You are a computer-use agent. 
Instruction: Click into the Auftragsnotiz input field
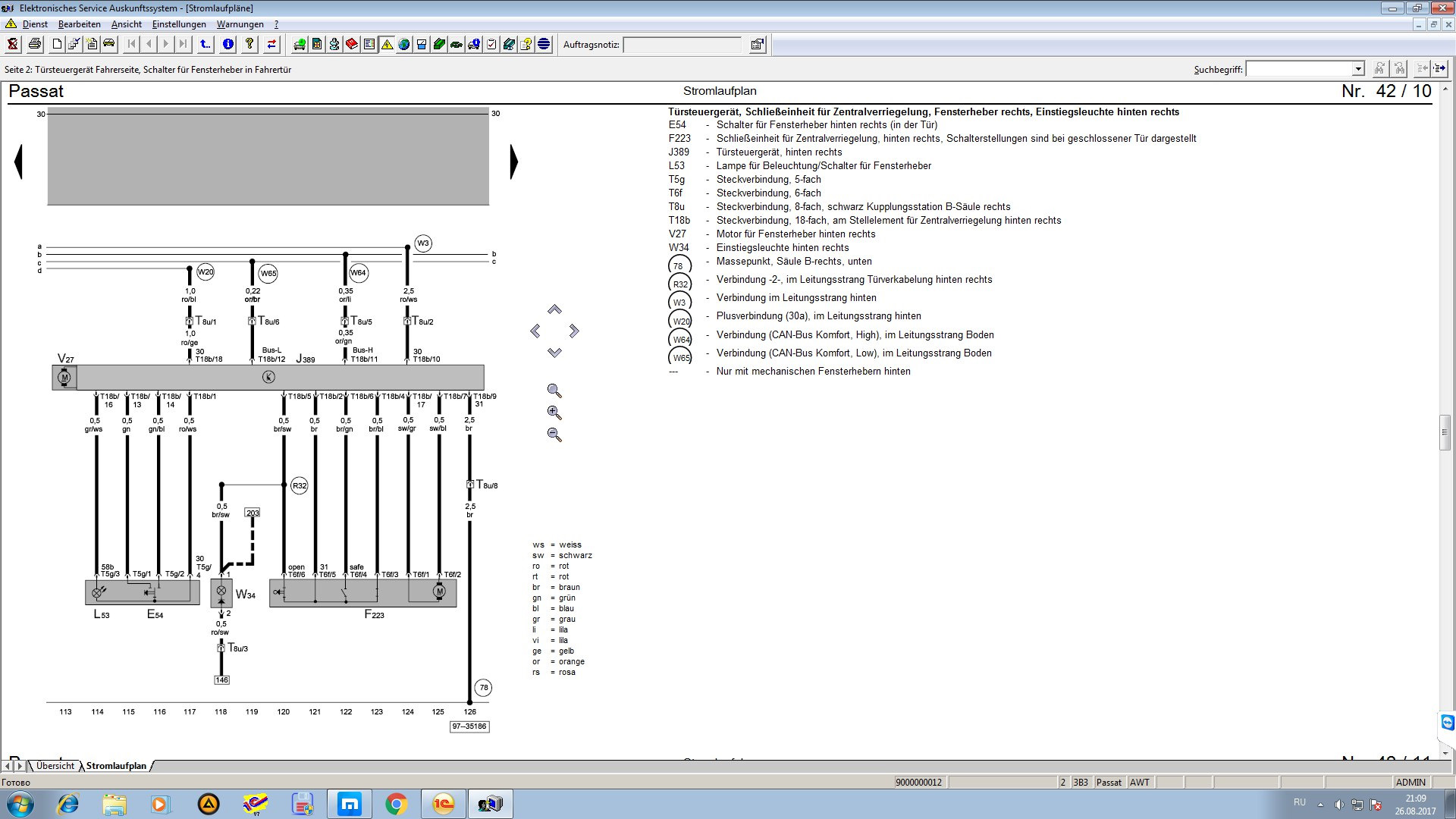coord(682,45)
